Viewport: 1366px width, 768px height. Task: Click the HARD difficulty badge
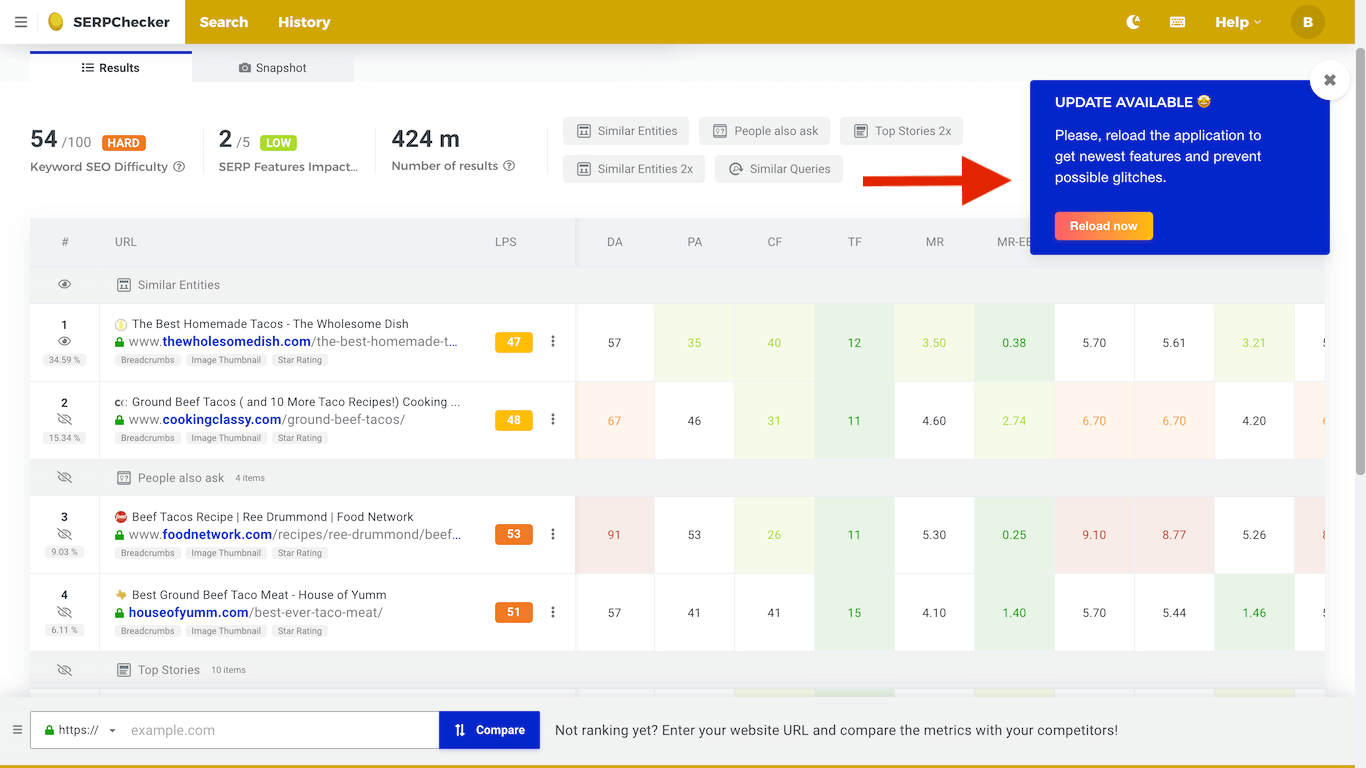(x=124, y=143)
